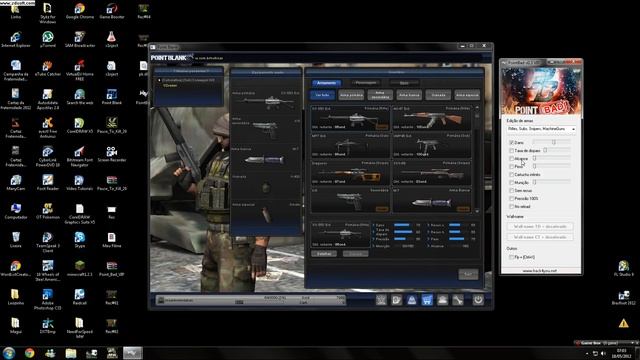Enable the No reload checkbox
Screen dimensions: 640x360
(x=511, y=207)
